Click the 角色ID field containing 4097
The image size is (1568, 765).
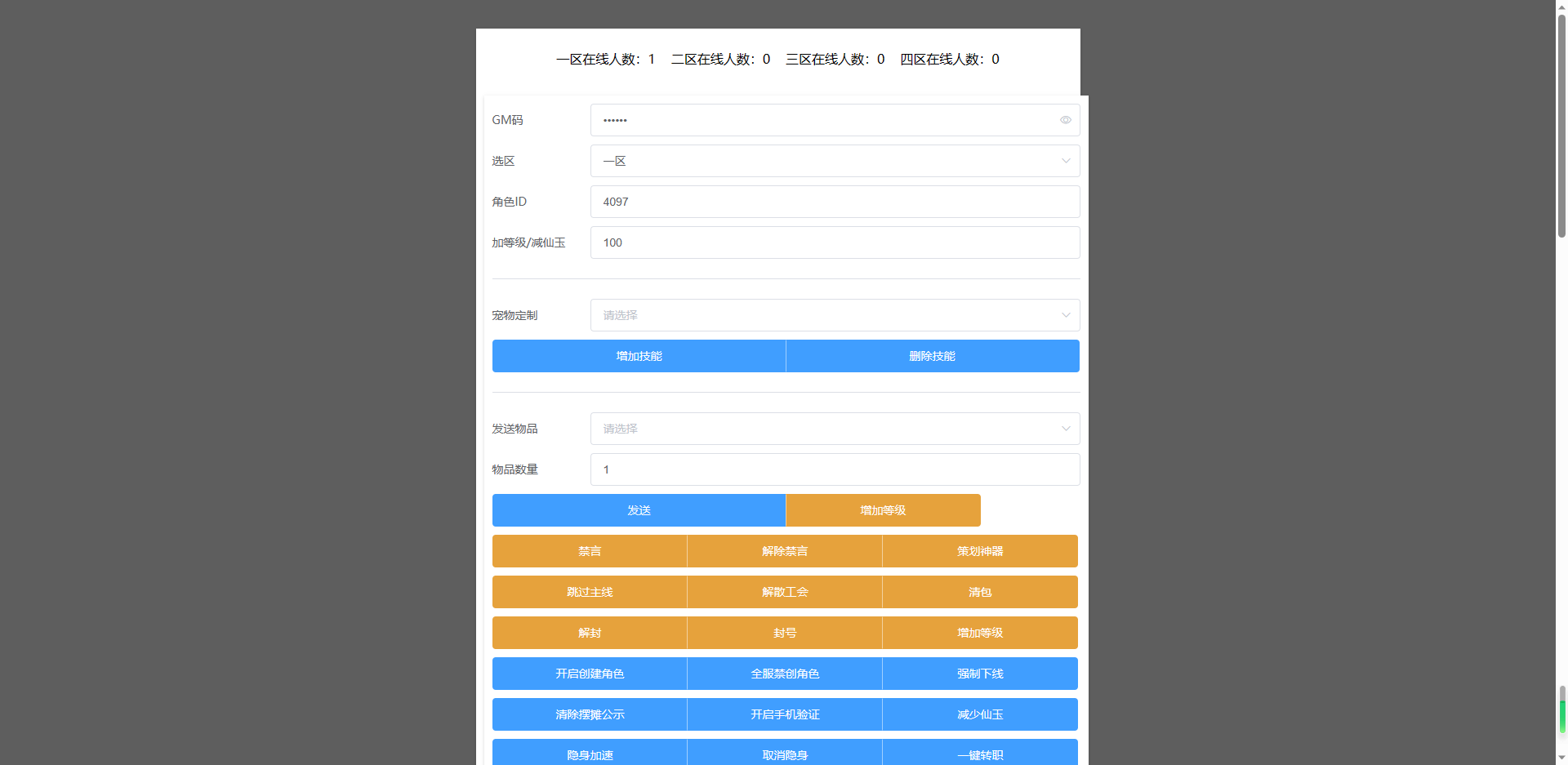pyautogui.click(x=835, y=202)
